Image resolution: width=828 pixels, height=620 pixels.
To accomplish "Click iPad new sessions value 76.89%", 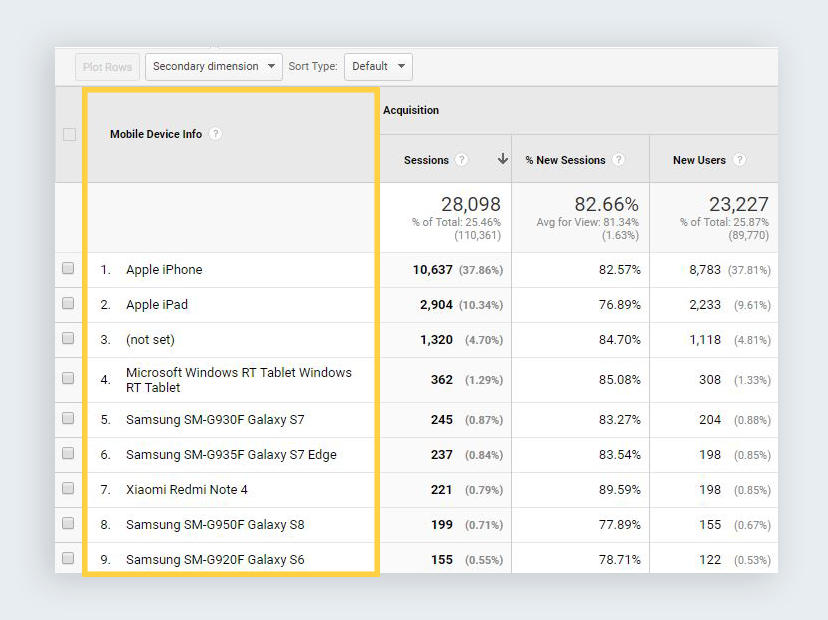I will pos(619,305).
